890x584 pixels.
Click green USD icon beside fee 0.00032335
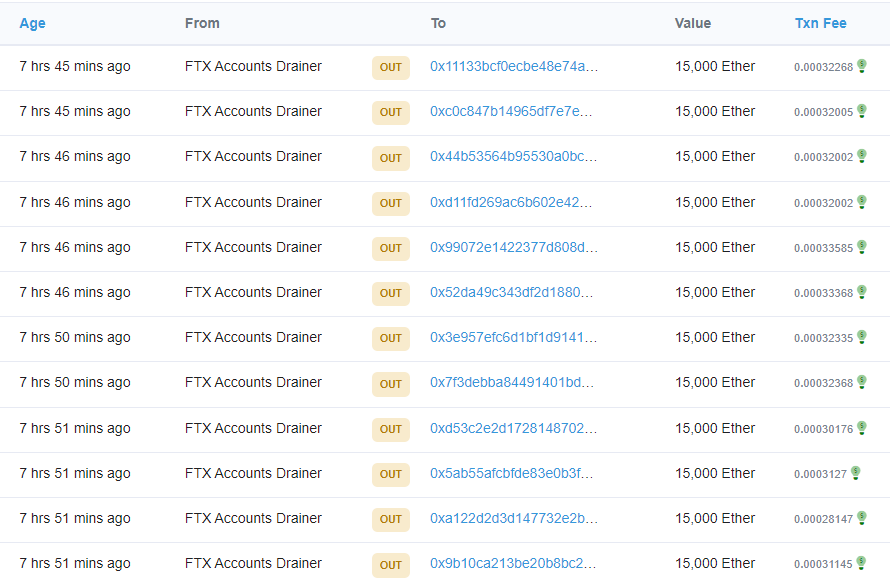862,338
